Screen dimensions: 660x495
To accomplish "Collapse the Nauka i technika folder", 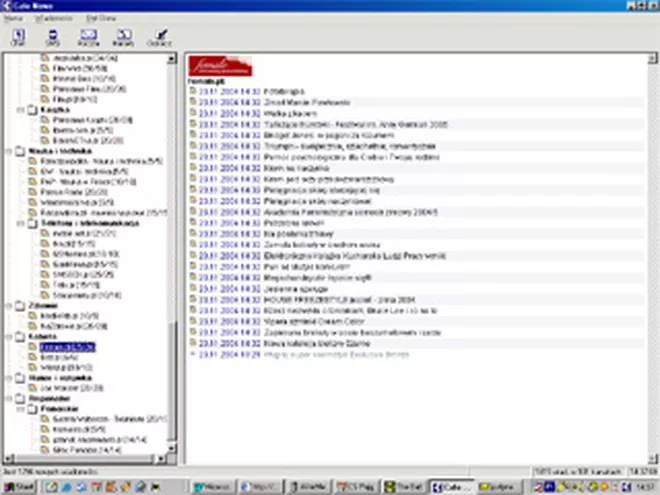I will click(8, 151).
